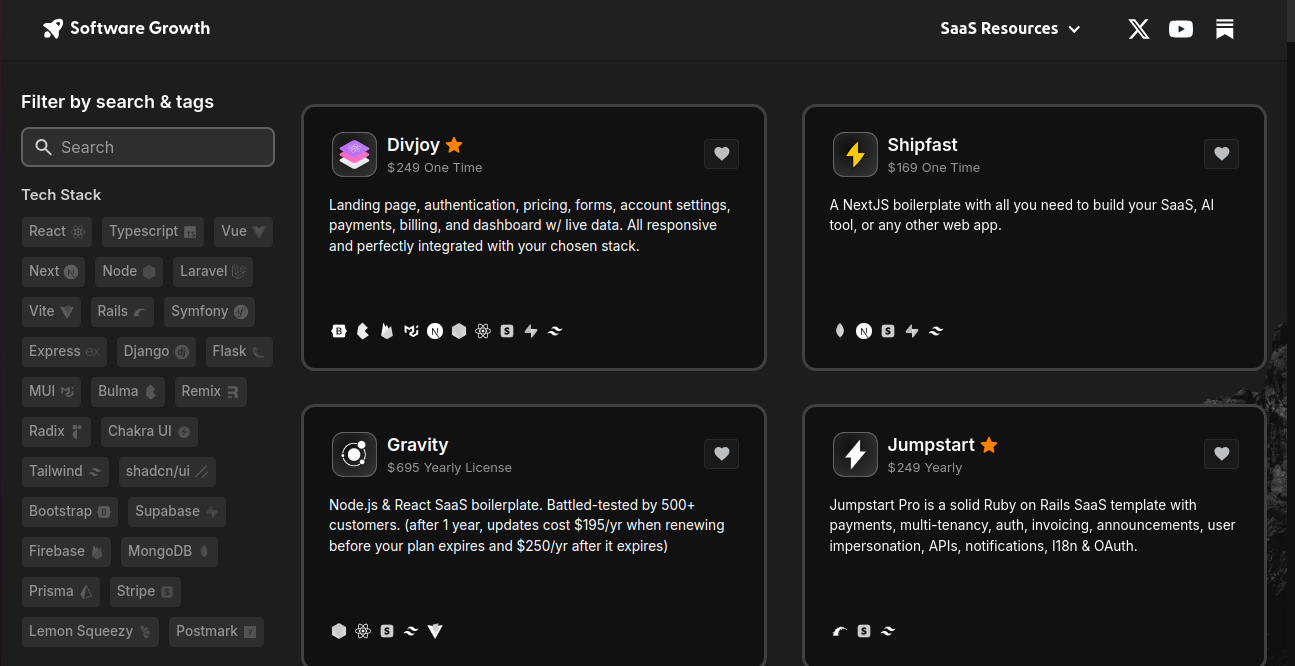Click the Rails icon on Jumpstart card
1295x666 pixels.
click(x=840, y=631)
